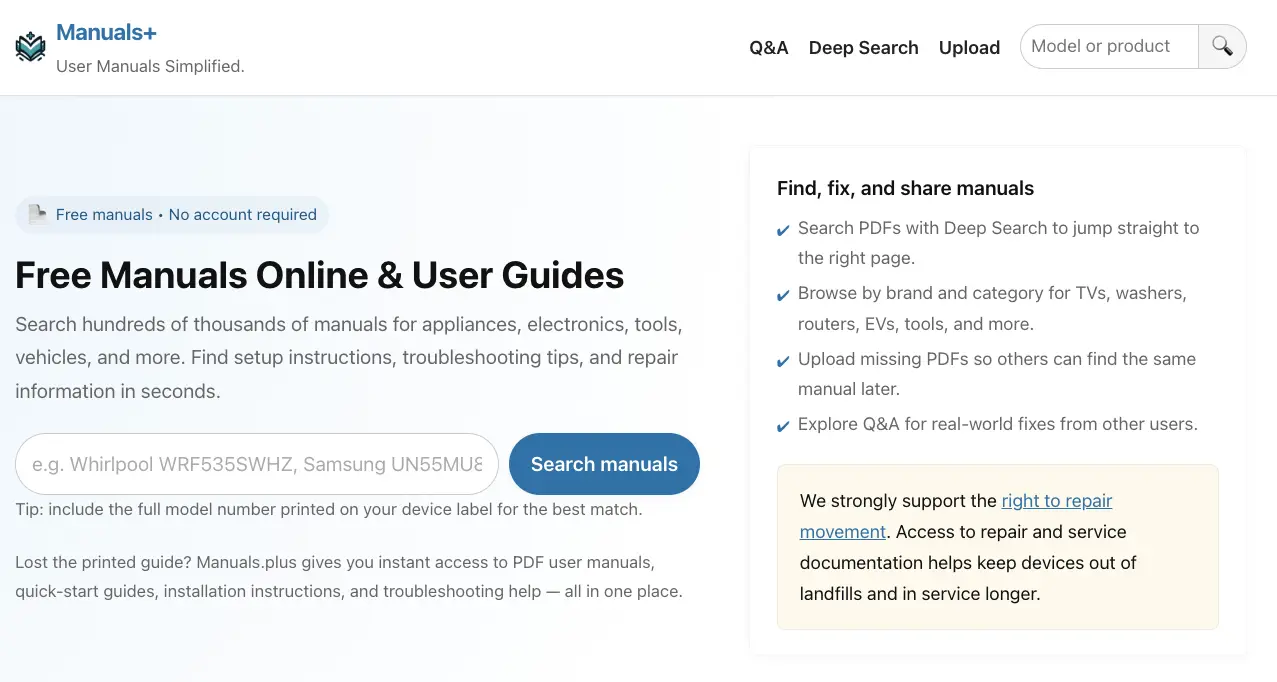Click the Search hundreds of thousands of manuals paragraph
The width and height of the screenshot is (1277, 682).
click(349, 358)
